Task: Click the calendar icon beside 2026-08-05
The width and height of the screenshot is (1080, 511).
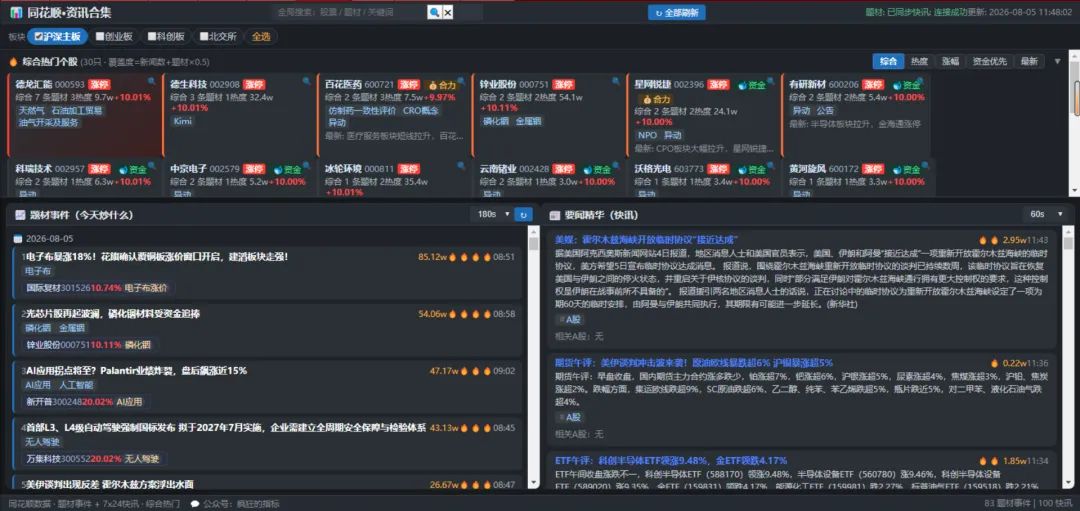Action: 18,239
